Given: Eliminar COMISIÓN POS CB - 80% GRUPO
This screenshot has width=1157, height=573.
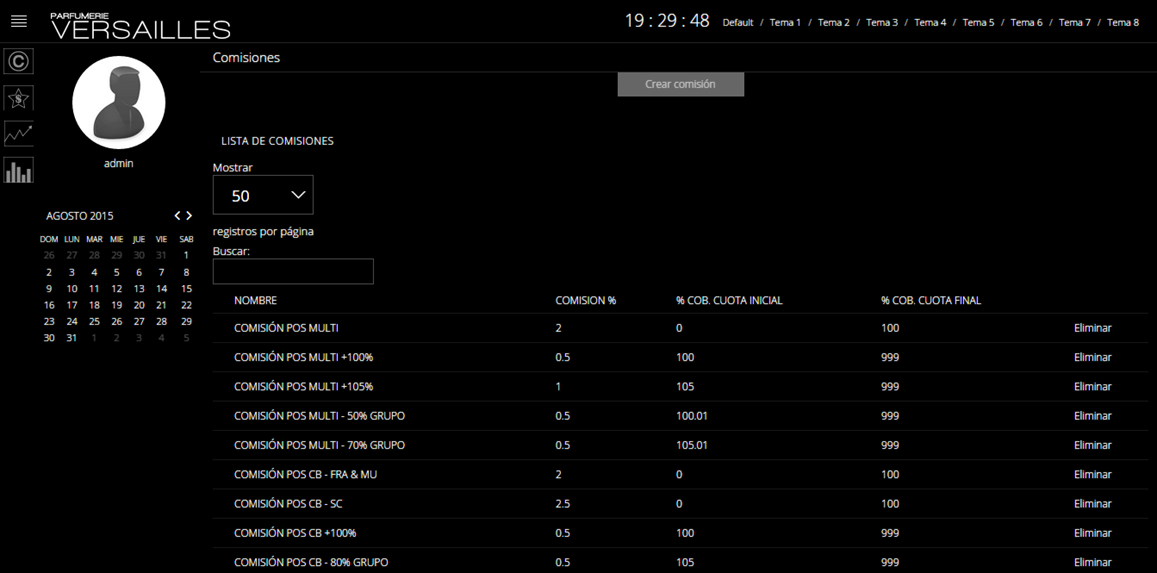Looking at the screenshot, I should tap(1092, 562).
